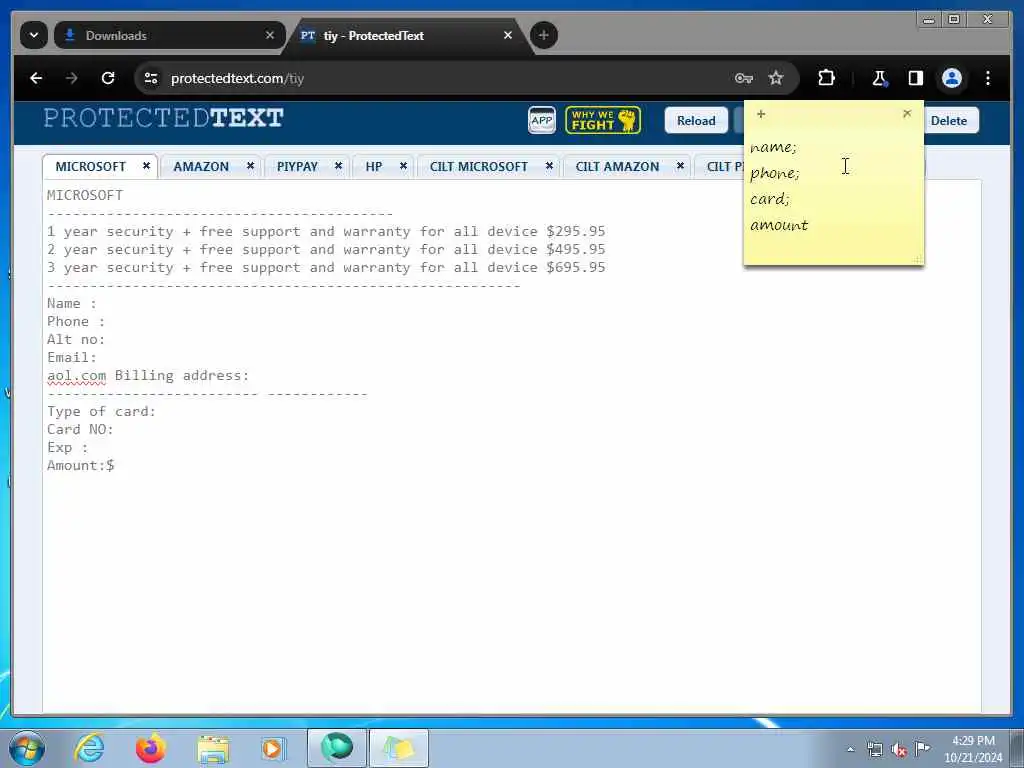Open Sticky Notes from taskbar
The height and width of the screenshot is (768, 1024).
pyautogui.click(x=399, y=748)
